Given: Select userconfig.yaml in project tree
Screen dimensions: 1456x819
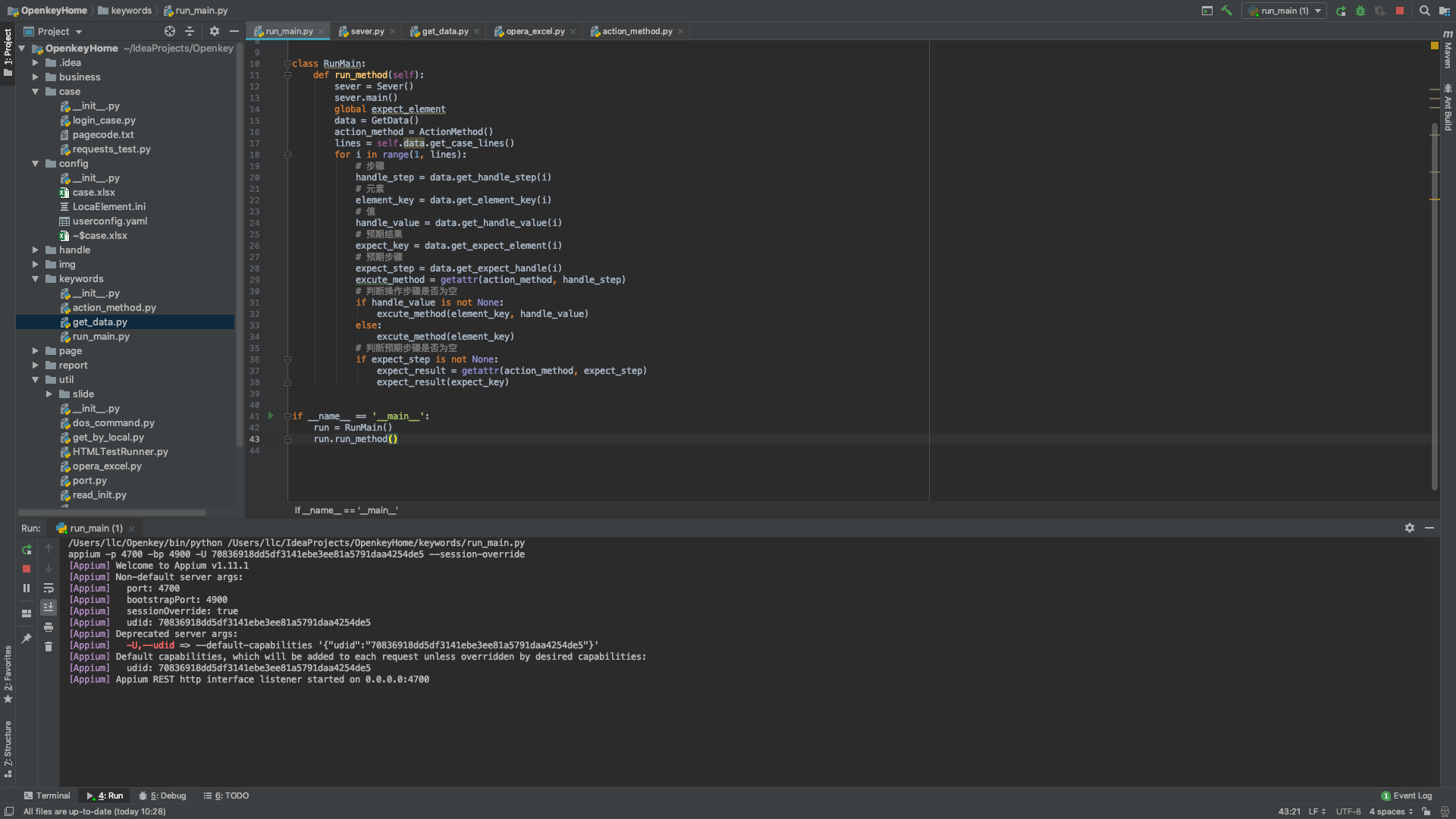Looking at the screenshot, I should 110,221.
